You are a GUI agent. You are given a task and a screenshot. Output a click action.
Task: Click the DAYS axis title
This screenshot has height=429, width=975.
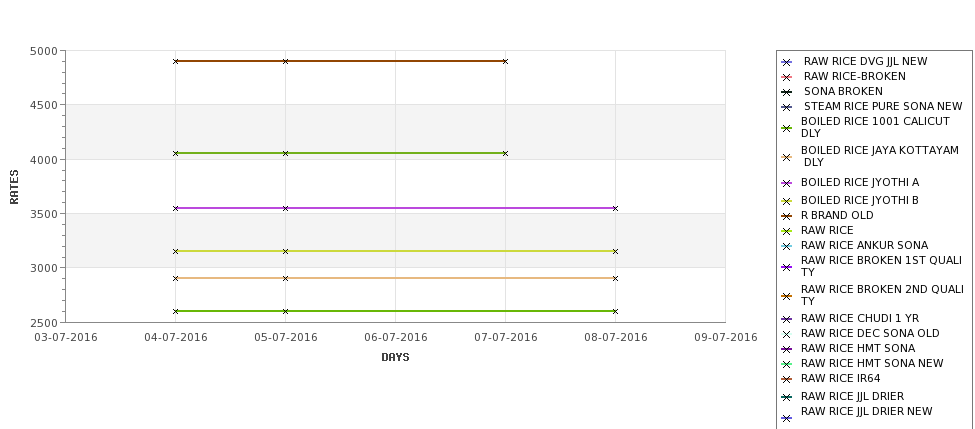[x=395, y=357]
